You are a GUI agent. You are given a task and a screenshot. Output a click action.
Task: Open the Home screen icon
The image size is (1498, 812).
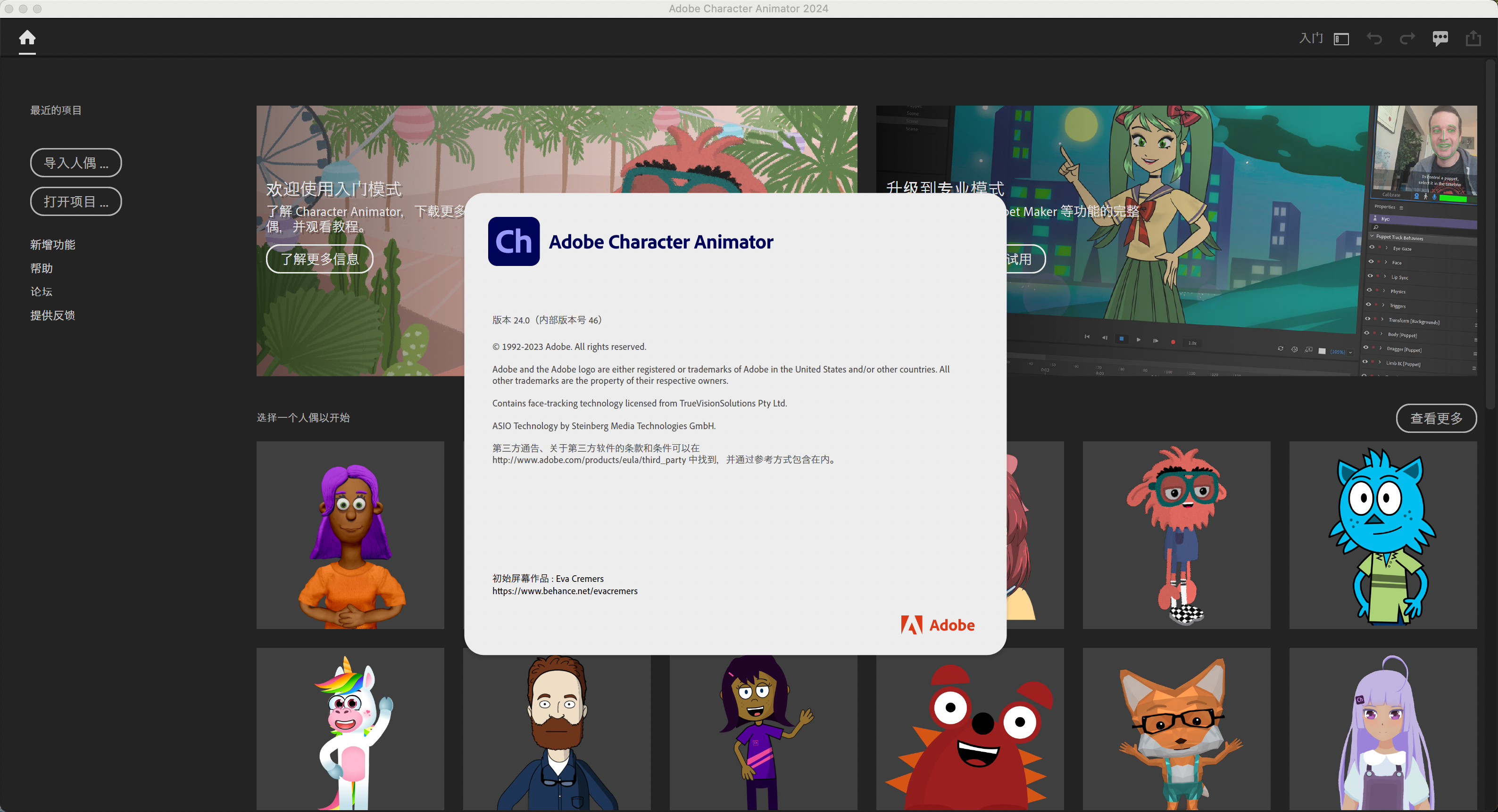point(27,38)
